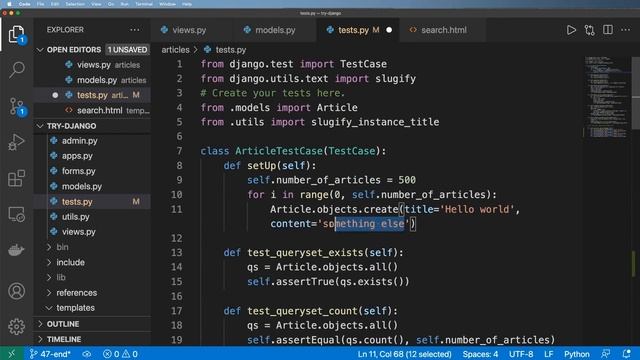The height and width of the screenshot is (360, 640).
Task: Click the remote window indicator in status bar
Action: point(11,353)
